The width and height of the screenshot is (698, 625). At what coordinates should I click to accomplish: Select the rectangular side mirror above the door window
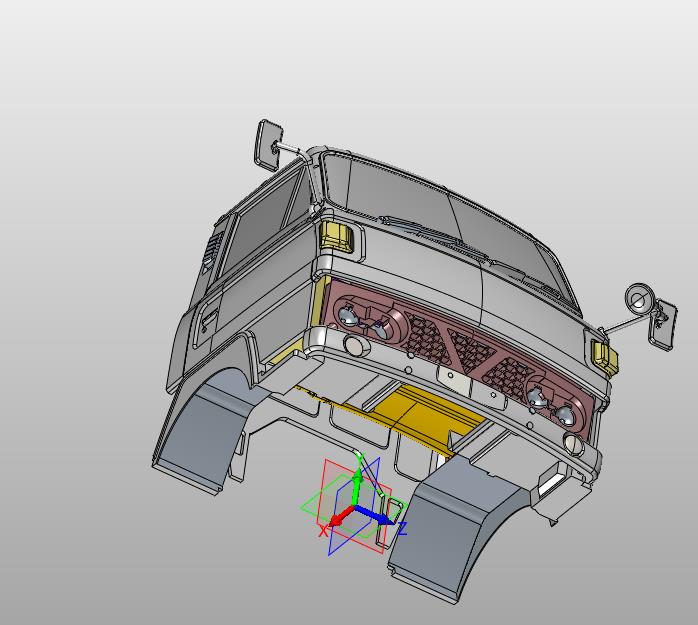pyautogui.click(x=268, y=145)
